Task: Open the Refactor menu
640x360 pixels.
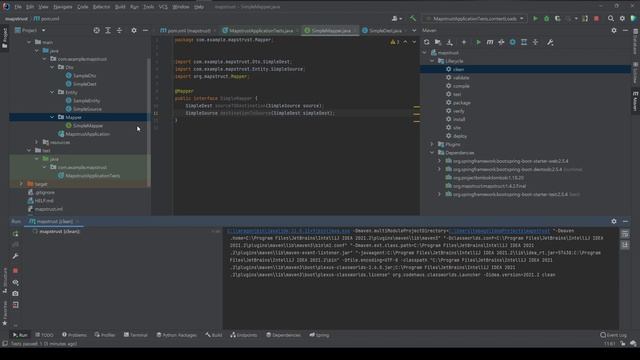Action: click(x=101, y=7)
